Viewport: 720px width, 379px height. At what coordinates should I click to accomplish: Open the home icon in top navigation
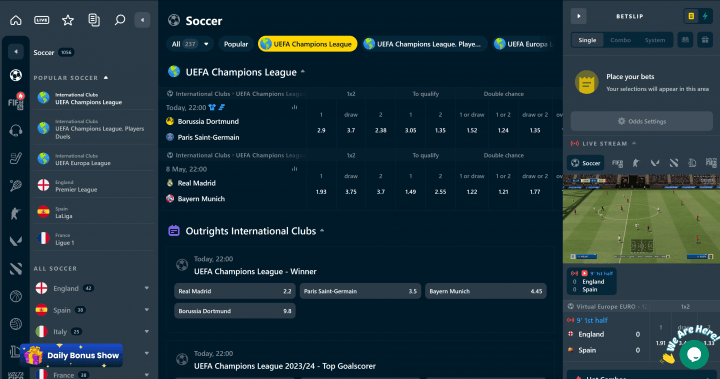[x=16, y=20]
